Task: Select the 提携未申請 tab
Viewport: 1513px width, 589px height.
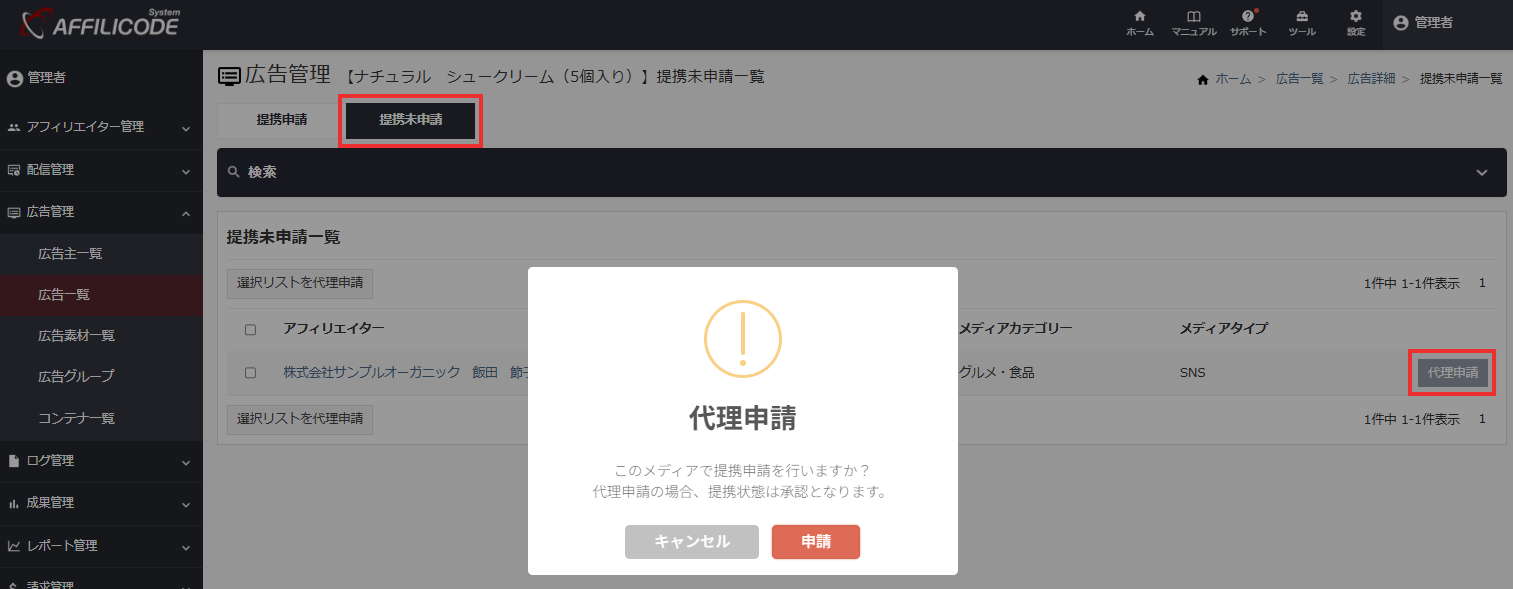Action: click(409, 120)
